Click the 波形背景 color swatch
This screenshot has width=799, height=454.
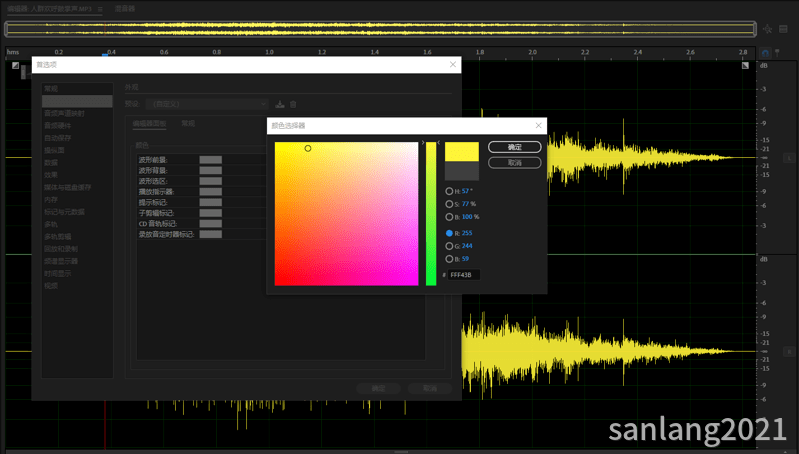210,171
